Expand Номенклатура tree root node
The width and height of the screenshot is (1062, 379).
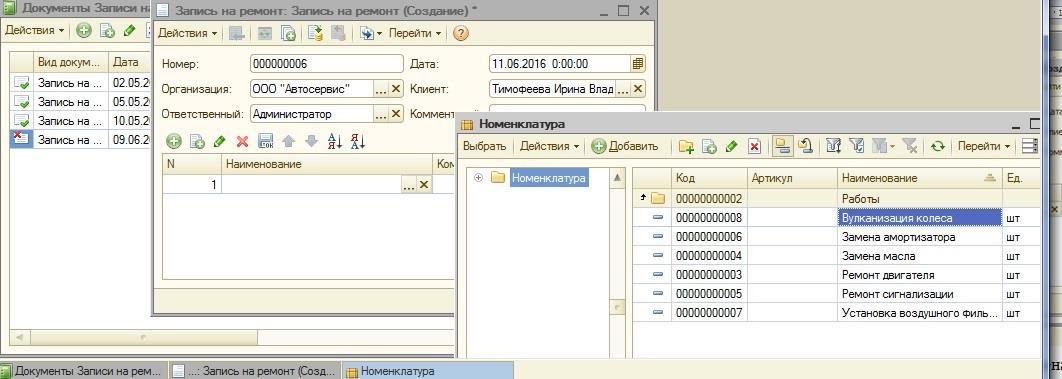pyautogui.click(x=479, y=178)
